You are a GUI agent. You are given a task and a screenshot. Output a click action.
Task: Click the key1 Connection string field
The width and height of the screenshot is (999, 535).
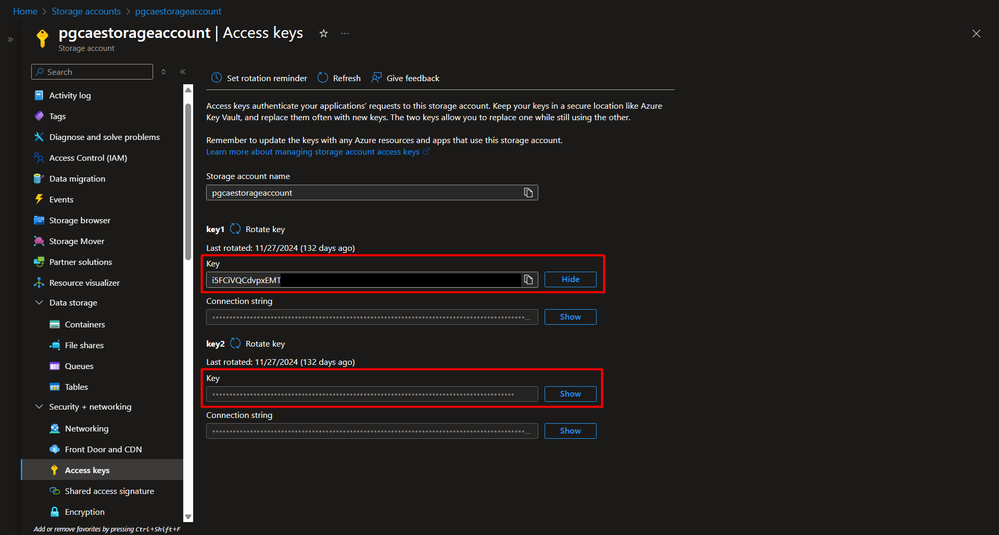[x=372, y=317]
